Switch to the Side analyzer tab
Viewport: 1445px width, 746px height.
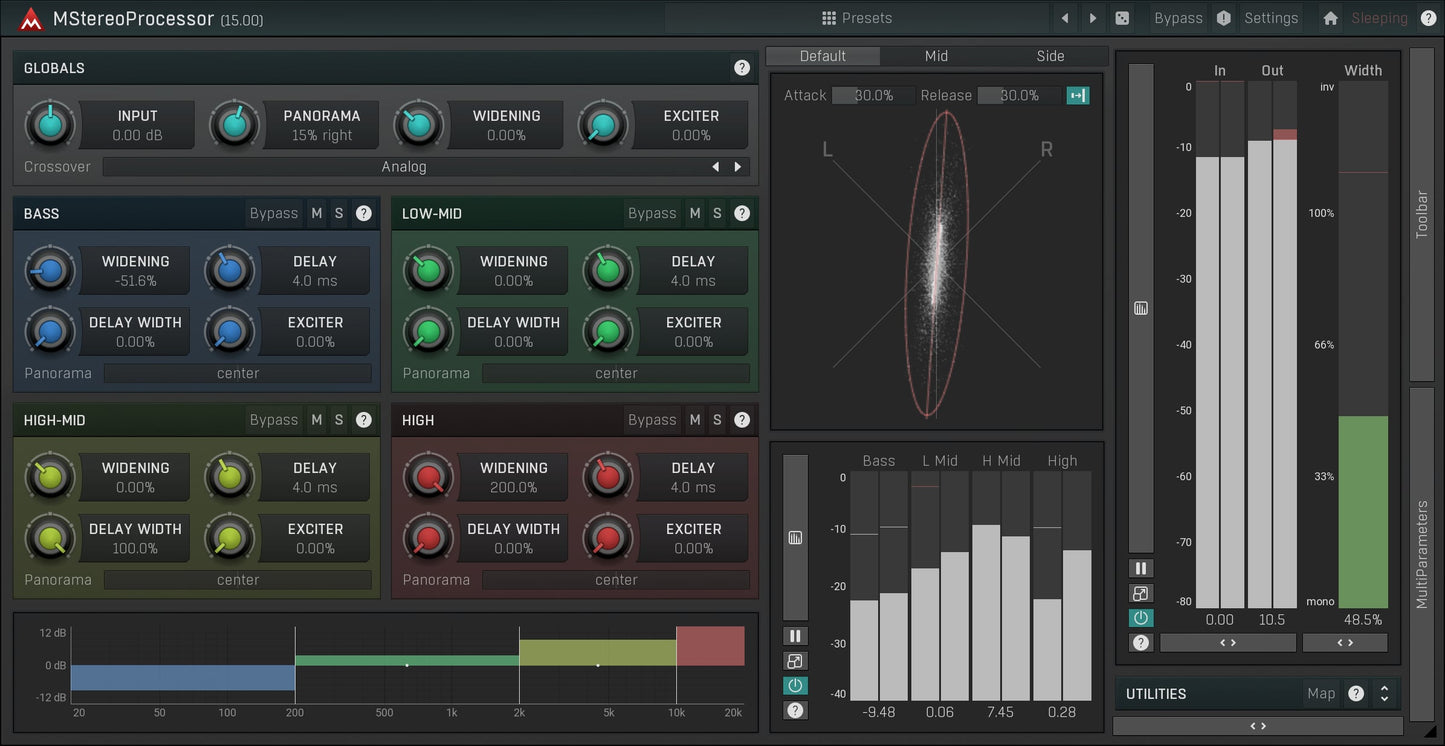pyautogui.click(x=1050, y=56)
